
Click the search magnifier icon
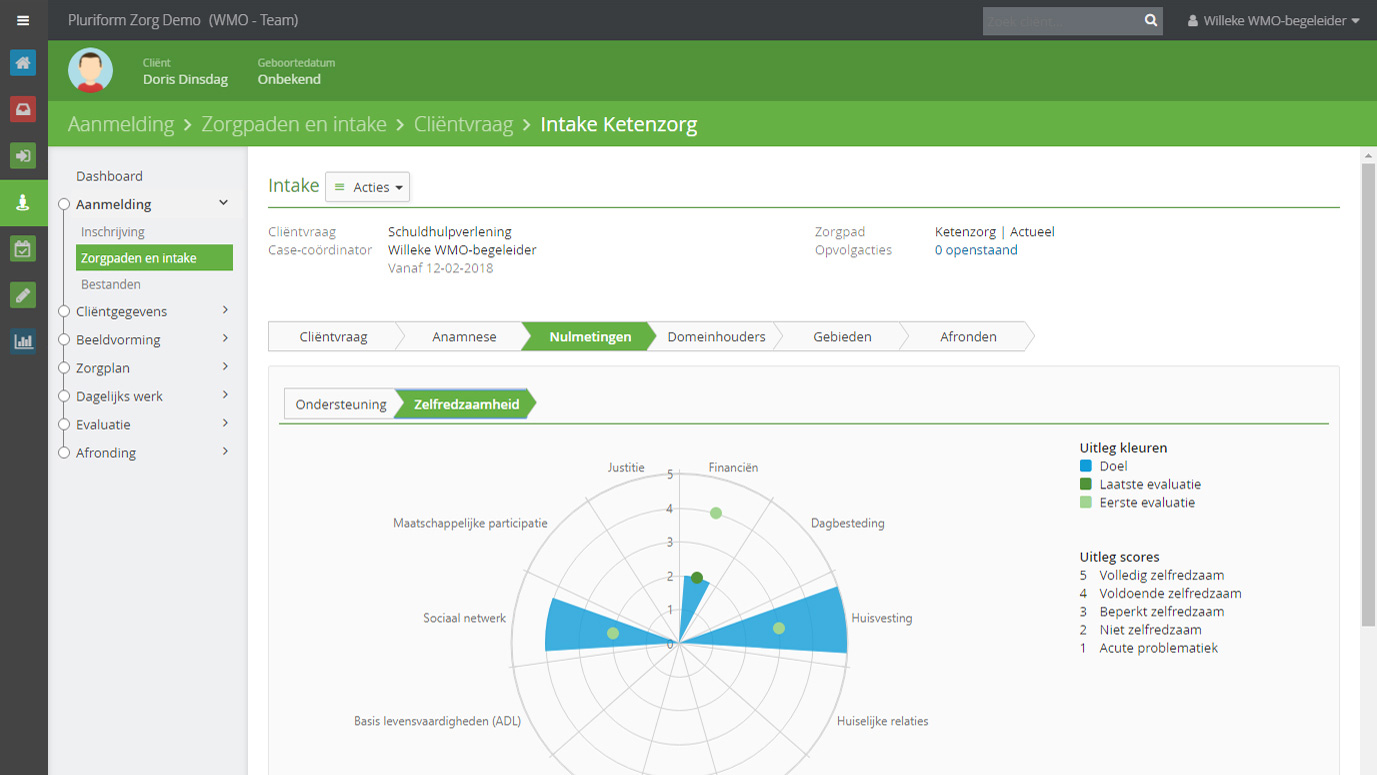[1151, 20]
